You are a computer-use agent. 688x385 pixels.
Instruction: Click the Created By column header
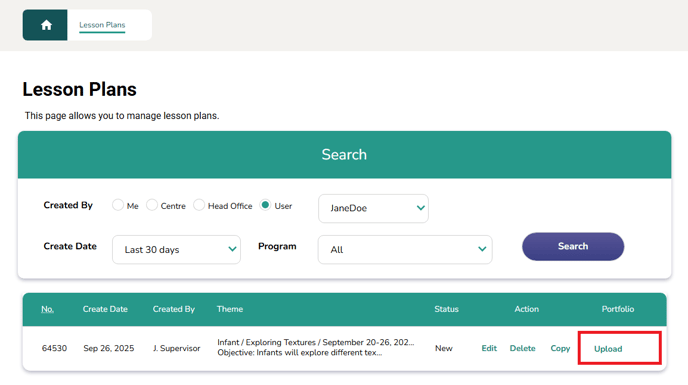click(x=174, y=309)
